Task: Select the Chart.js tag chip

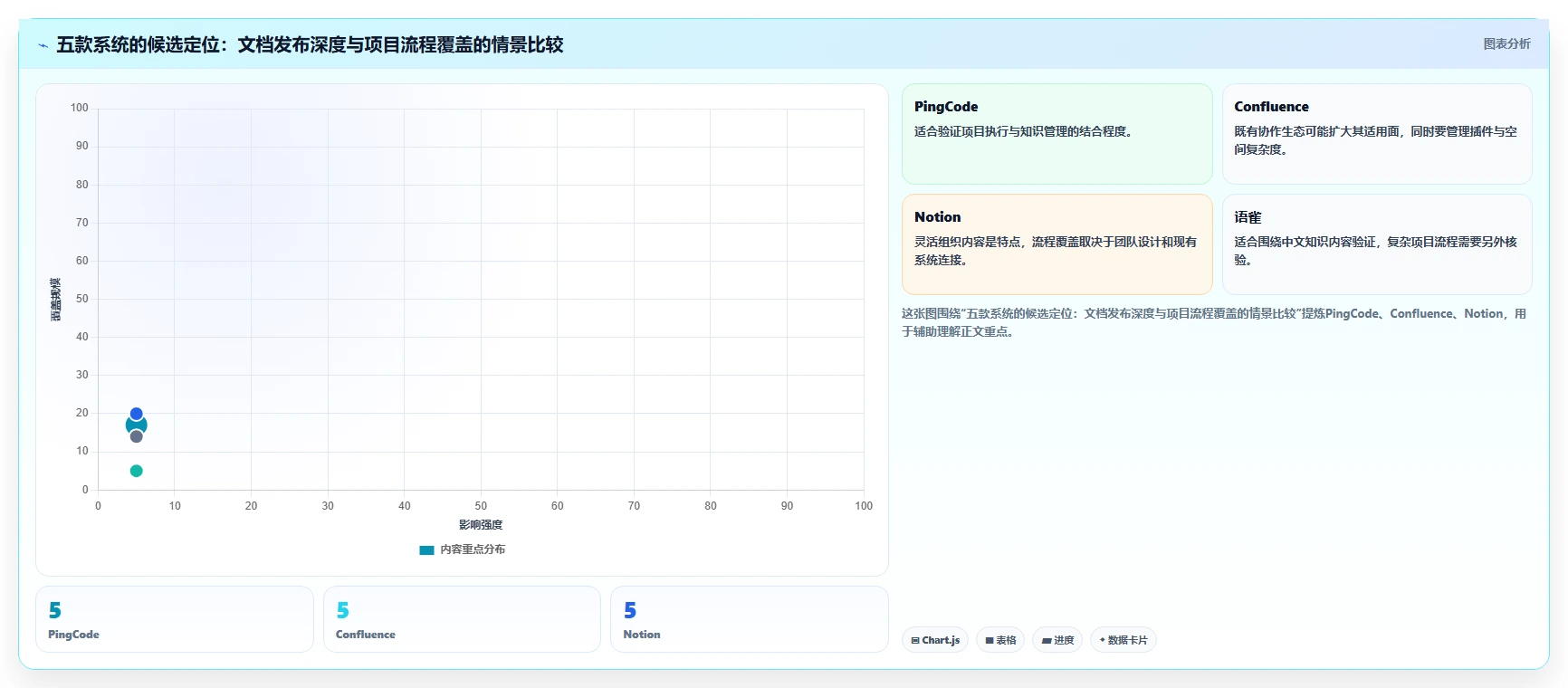Action: 935,640
